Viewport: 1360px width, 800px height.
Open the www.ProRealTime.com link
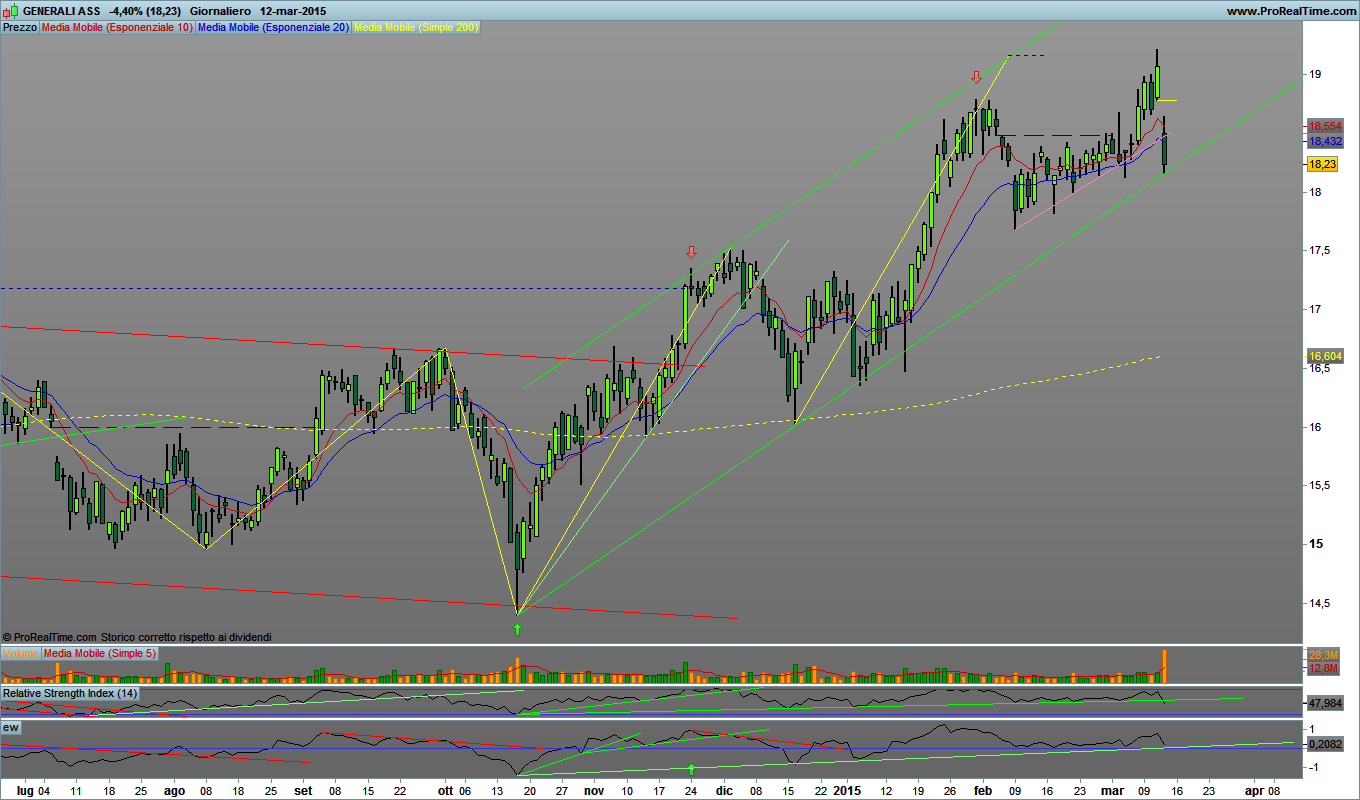pyautogui.click(x=1290, y=11)
